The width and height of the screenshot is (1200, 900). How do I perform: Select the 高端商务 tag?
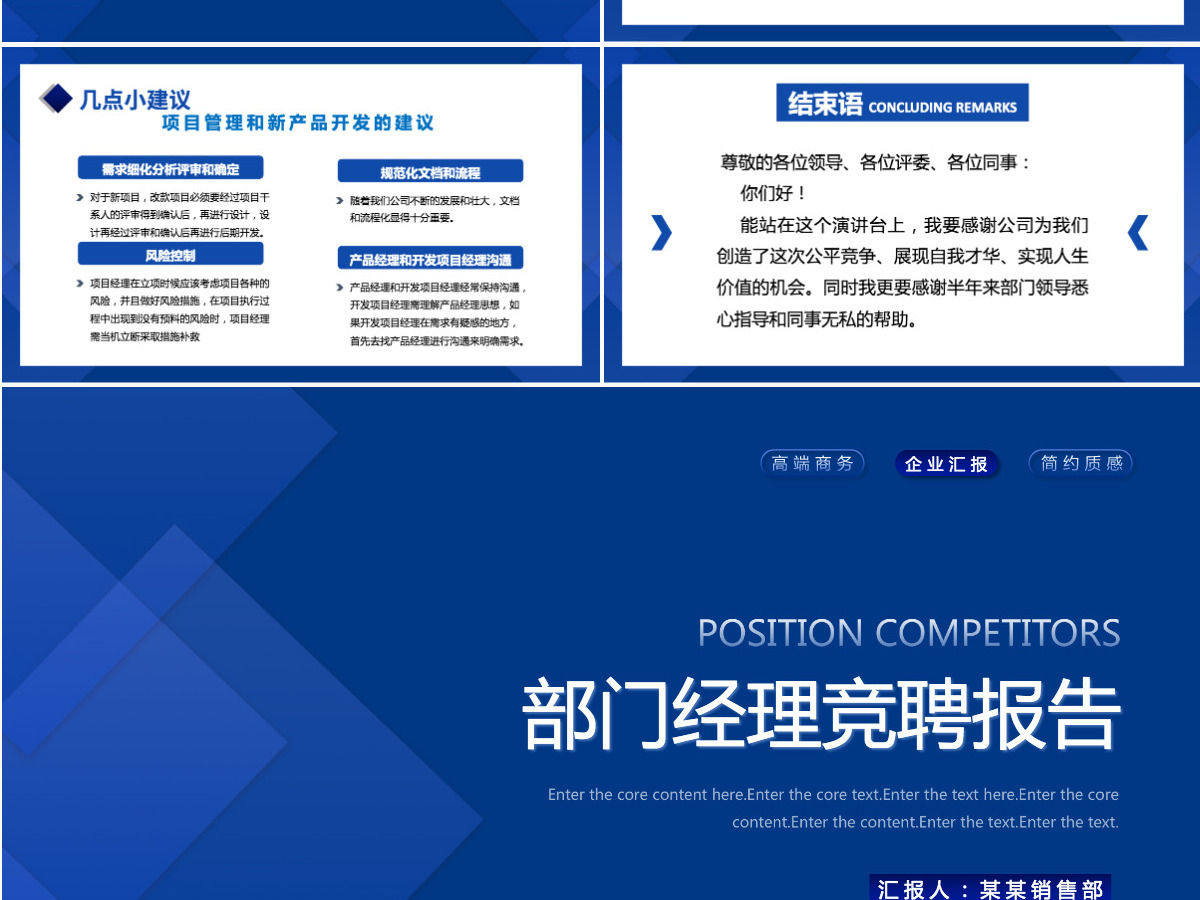pyautogui.click(x=812, y=463)
